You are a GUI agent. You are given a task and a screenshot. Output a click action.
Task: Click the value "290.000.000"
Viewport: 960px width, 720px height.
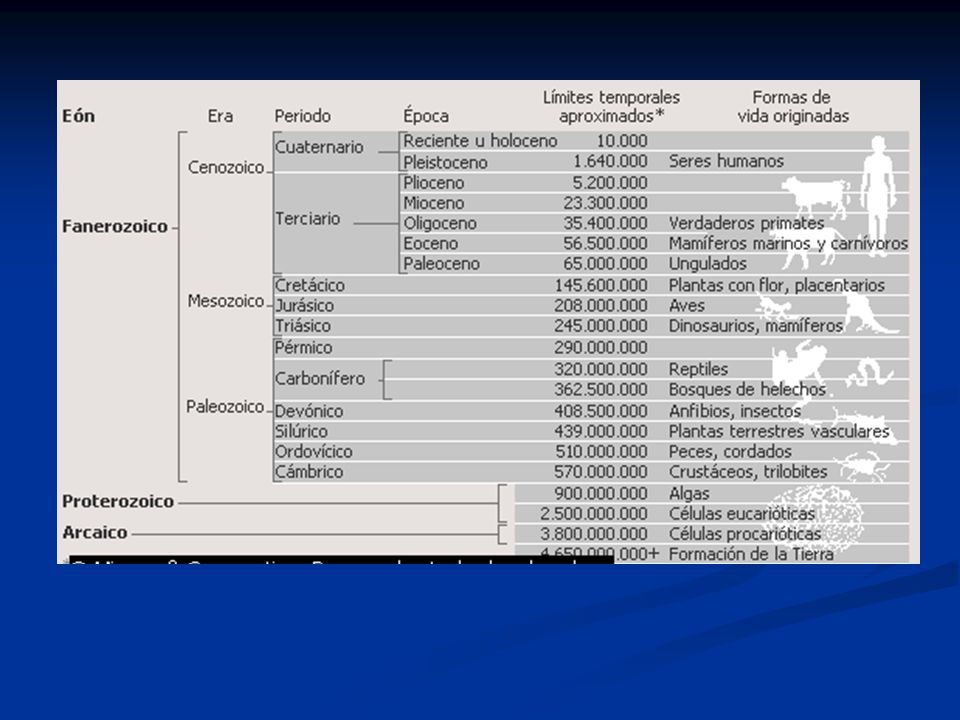(601, 348)
